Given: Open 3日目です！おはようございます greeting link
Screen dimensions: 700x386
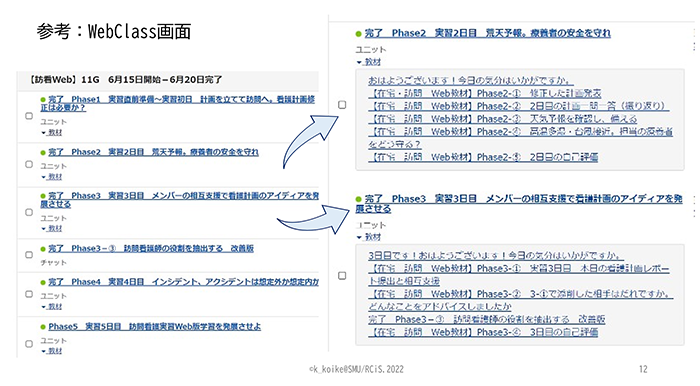Looking at the screenshot, I should 496,255.
